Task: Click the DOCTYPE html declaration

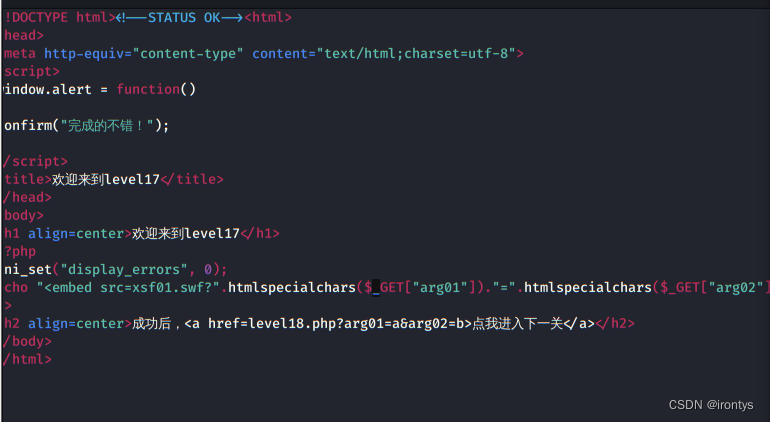Action: point(59,18)
